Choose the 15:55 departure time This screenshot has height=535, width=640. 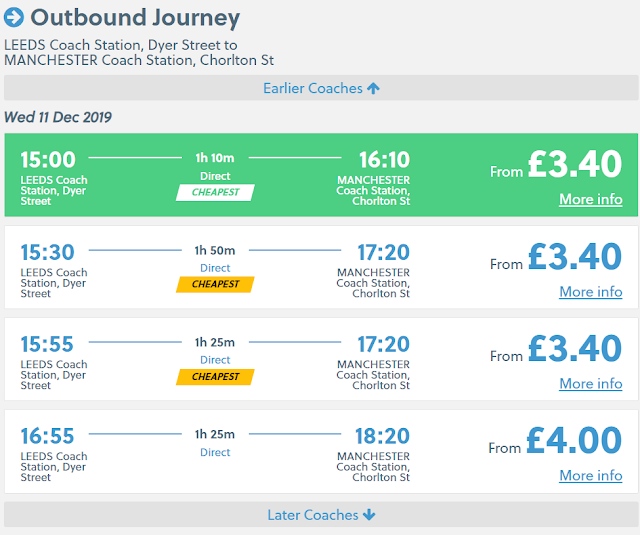click(x=48, y=344)
